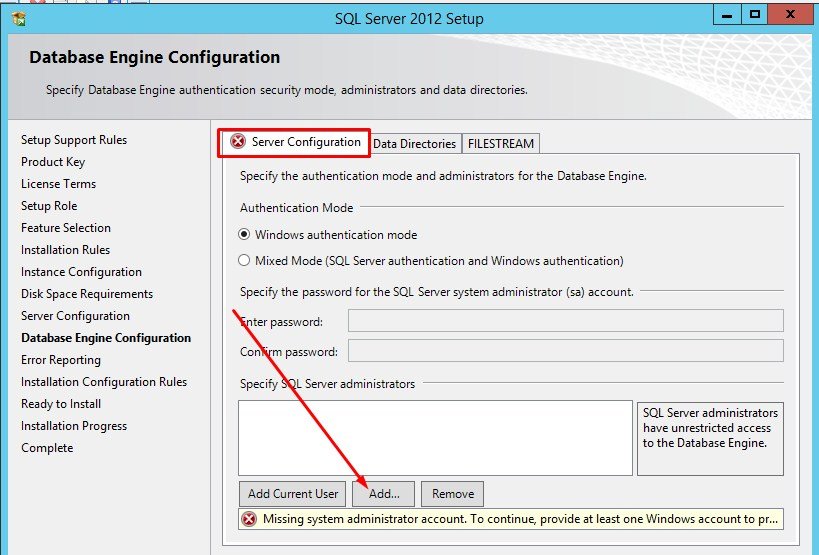Viewport: 819px width, 555px height.
Task: Click the SQL Server Setup title bar icon
Action: [x=19, y=19]
